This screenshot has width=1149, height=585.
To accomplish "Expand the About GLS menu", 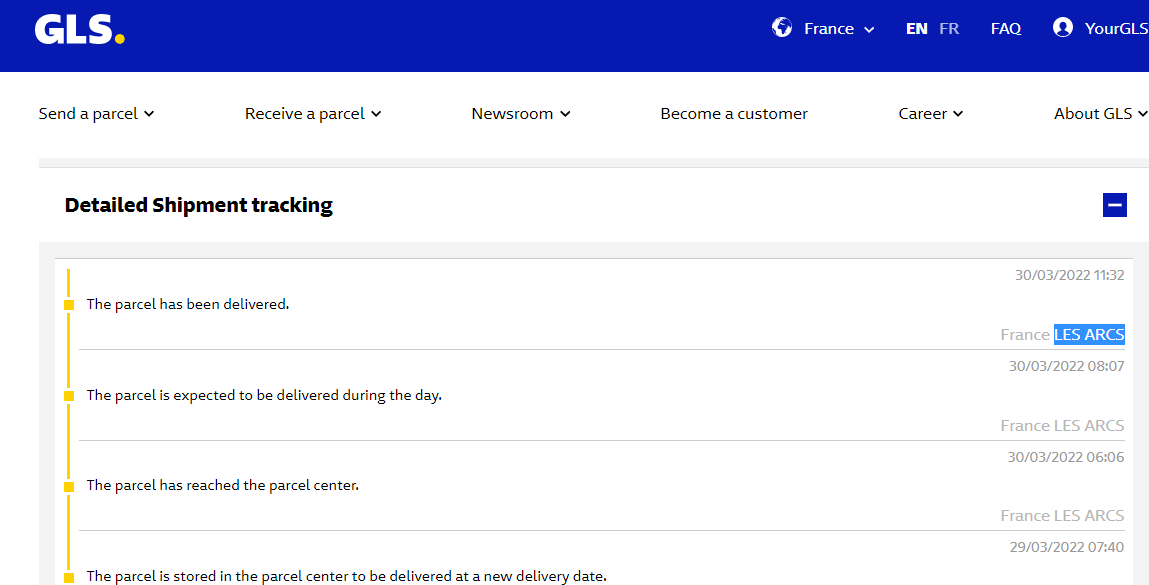I will 1099,114.
